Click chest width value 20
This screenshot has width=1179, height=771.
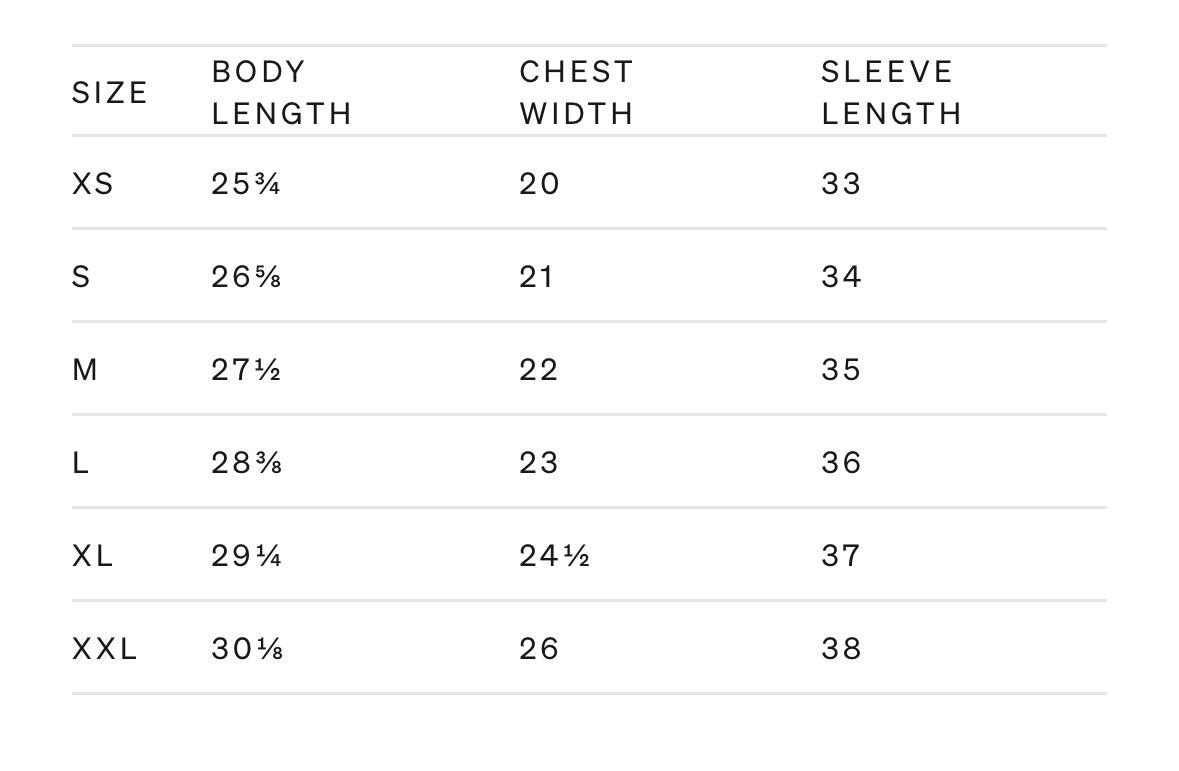[x=539, y=184]
